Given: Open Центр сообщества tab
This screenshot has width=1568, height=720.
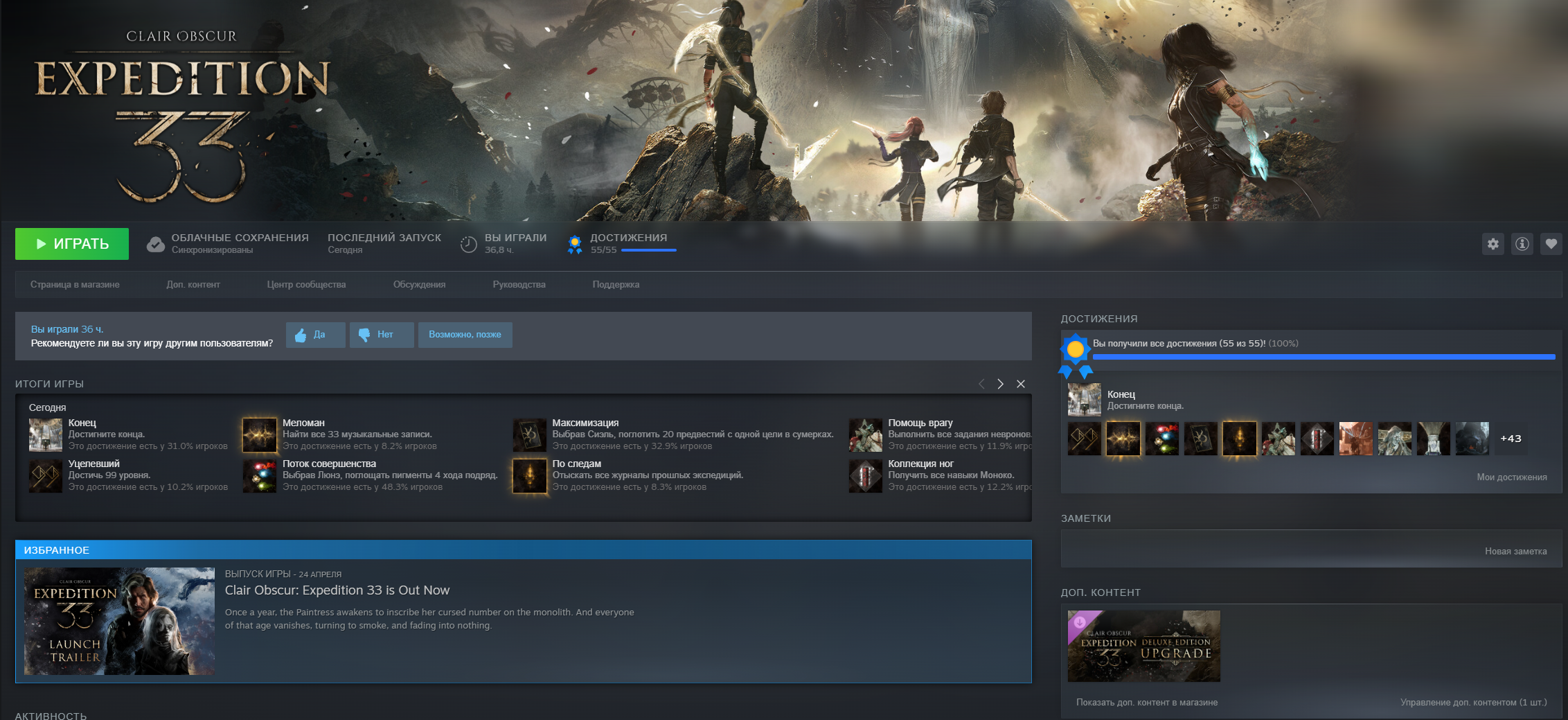Looking at the screenshot, I should click(306, 285).
